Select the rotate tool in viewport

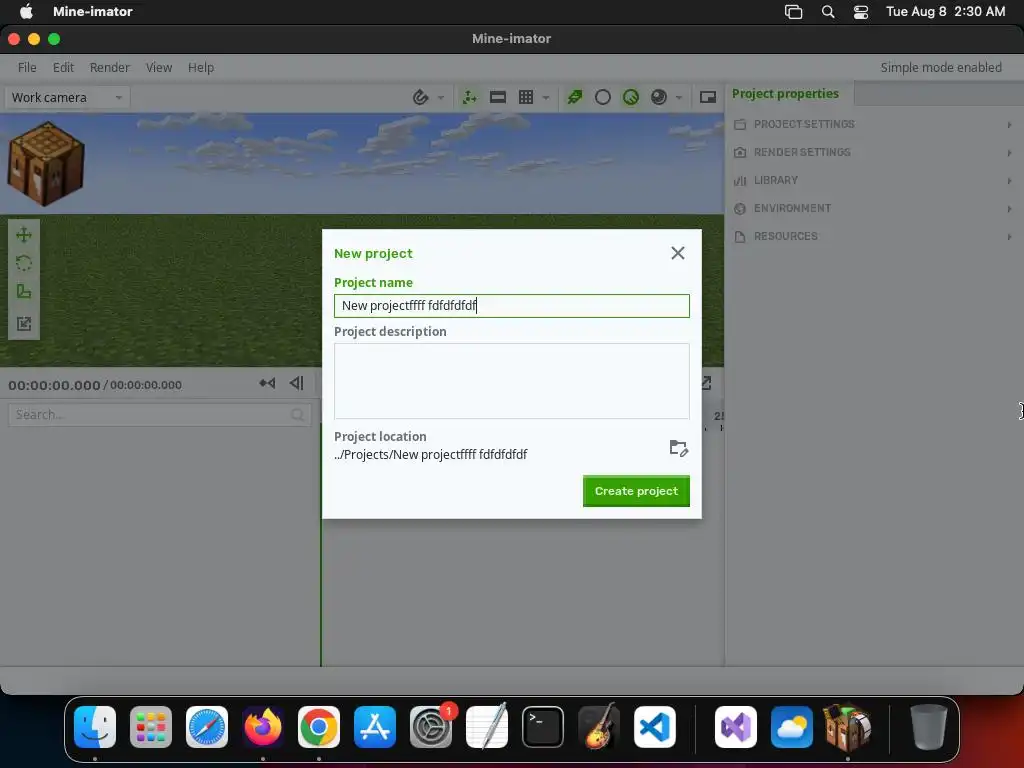coord(24,263)
